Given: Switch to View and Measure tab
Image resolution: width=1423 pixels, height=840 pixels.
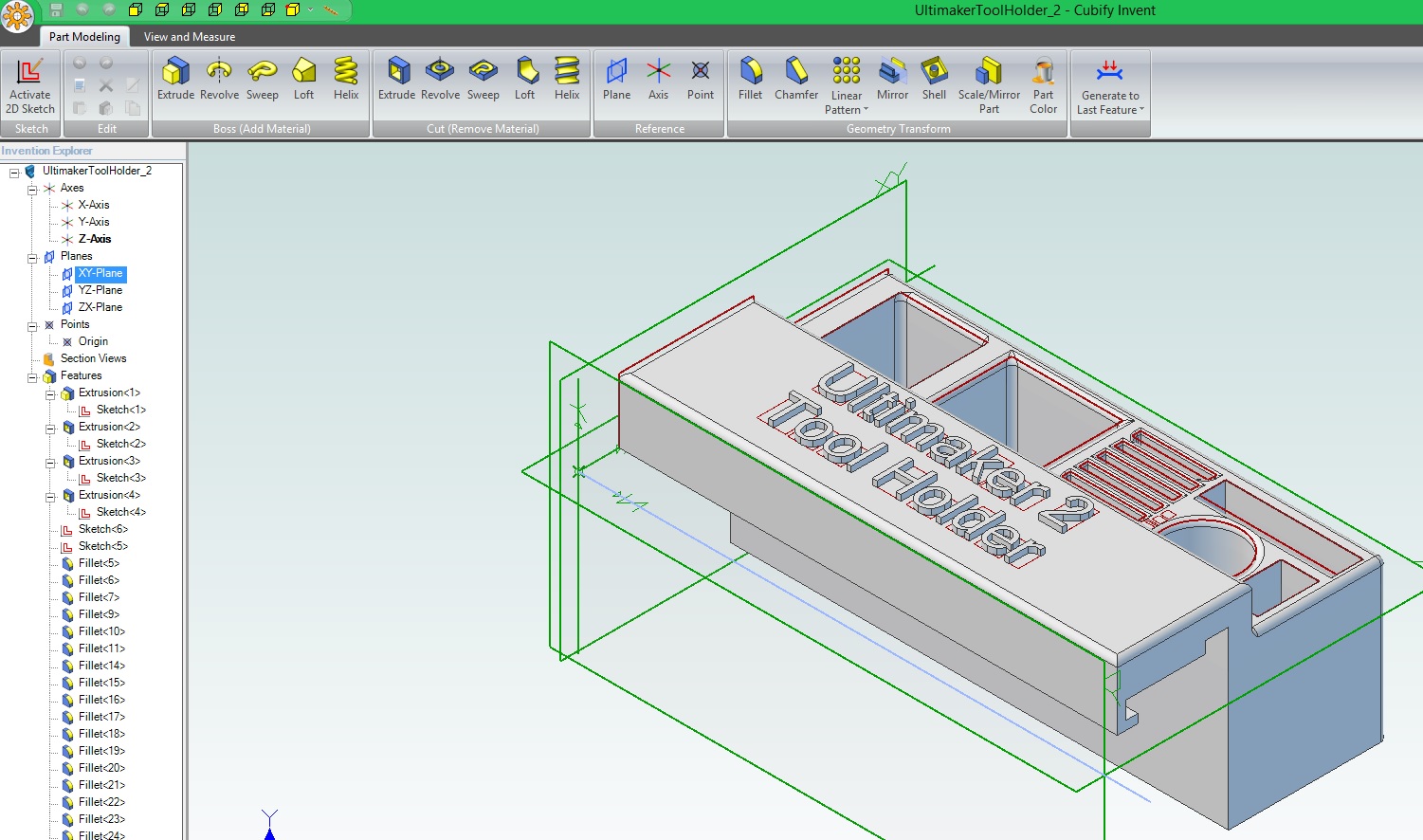Looking at the screenshot, I should click(190, 37).
